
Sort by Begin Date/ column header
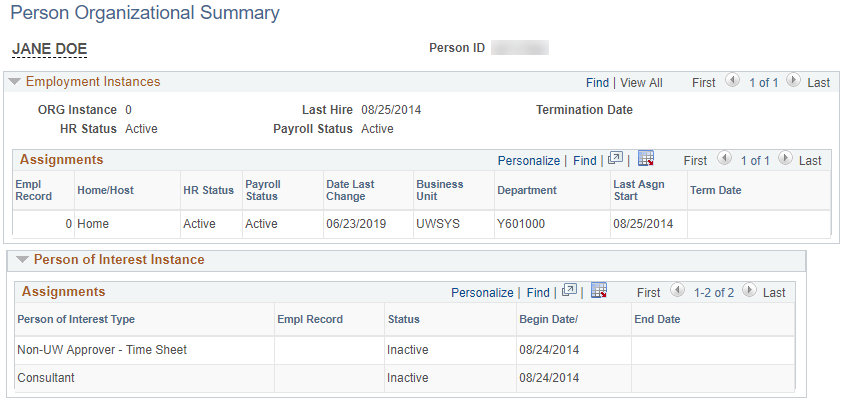549,319
